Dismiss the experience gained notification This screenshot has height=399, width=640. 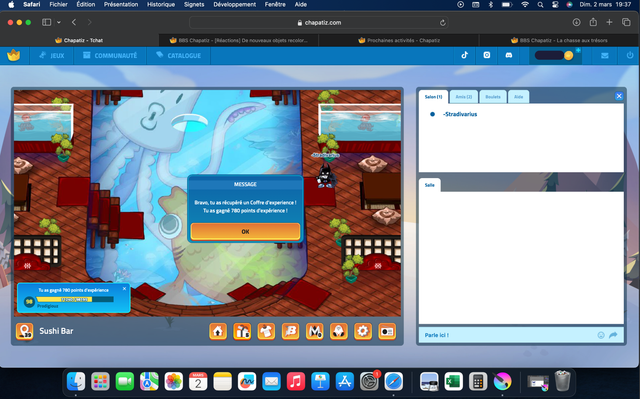124,288
